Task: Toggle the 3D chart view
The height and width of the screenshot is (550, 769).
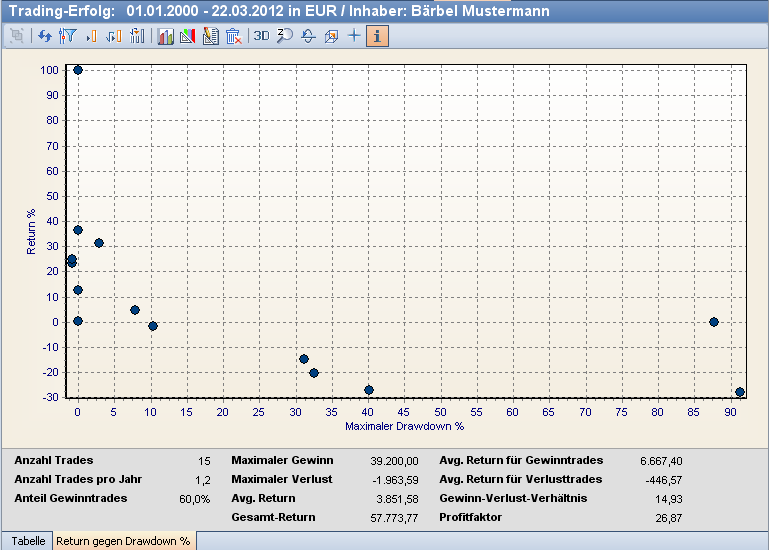Action: pos(261,36)
